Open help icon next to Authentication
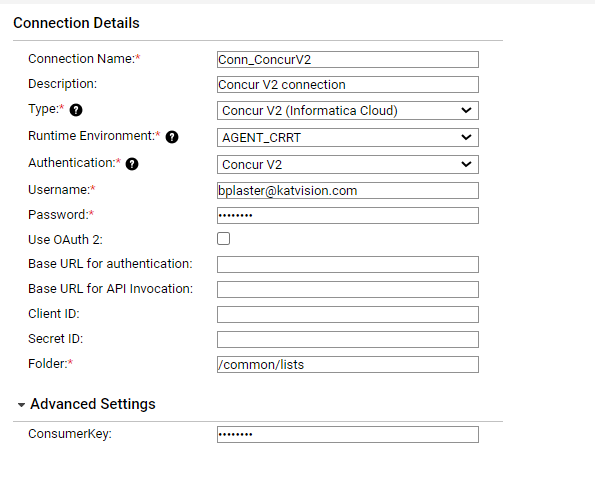The width and height of the screenshot is (595, 494). pyautogui.click(x=132, y=164)
